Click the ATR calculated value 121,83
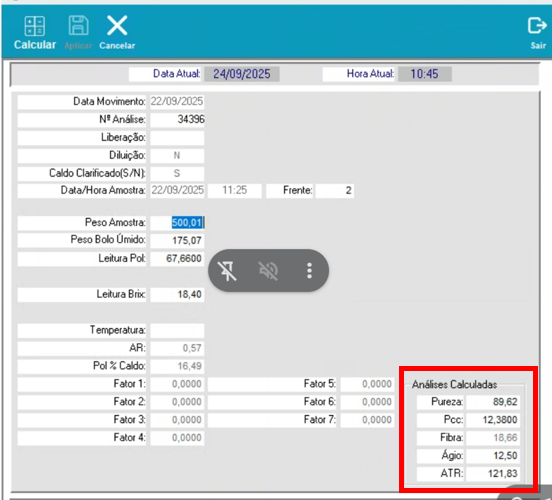552x500 pixels. tap(493, 474)
